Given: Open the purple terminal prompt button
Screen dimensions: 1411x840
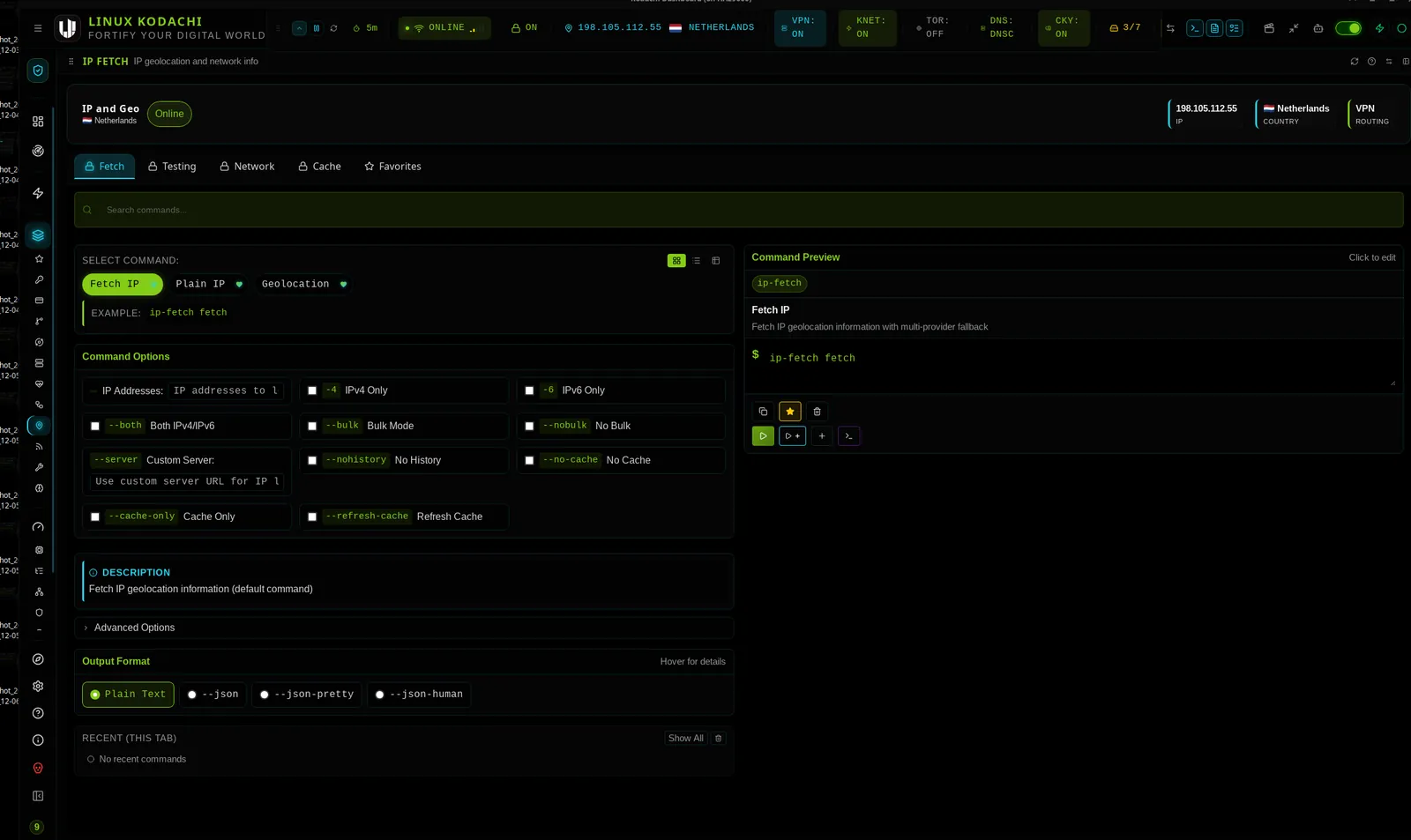Looking at the screenshot, I should (848, 436).
